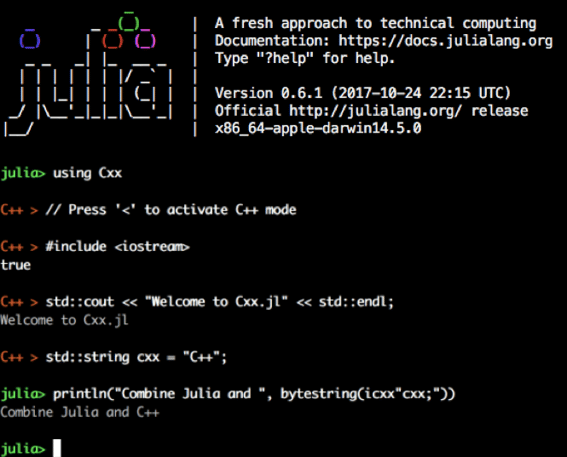567x457 pixels.
Task: Click the 'Press < to activate' comment
Action: pos(171,210)
